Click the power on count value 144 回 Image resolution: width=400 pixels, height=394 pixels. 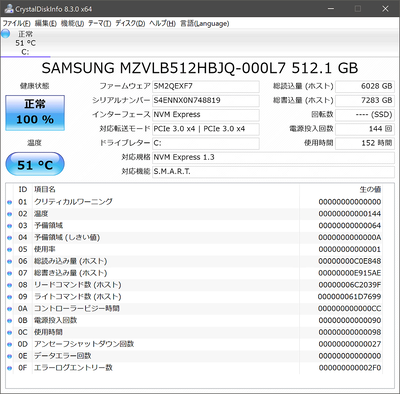click(365, 129)
